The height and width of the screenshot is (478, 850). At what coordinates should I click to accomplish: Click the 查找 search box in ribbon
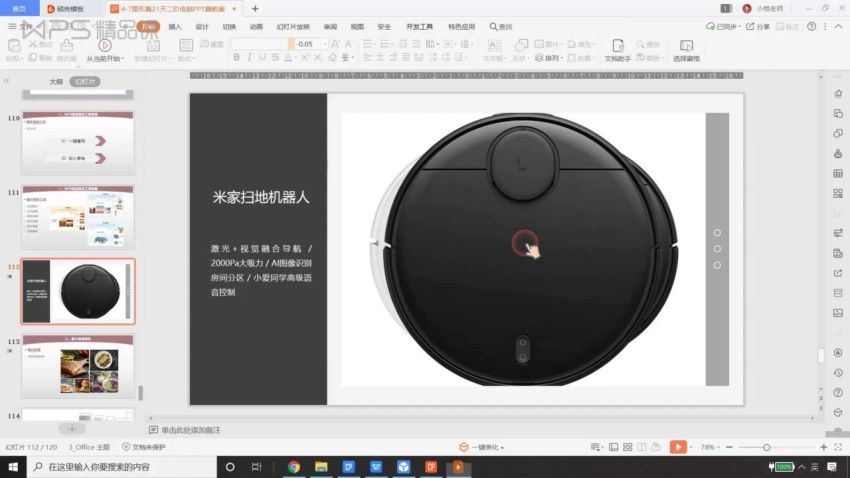click(501, 27)
